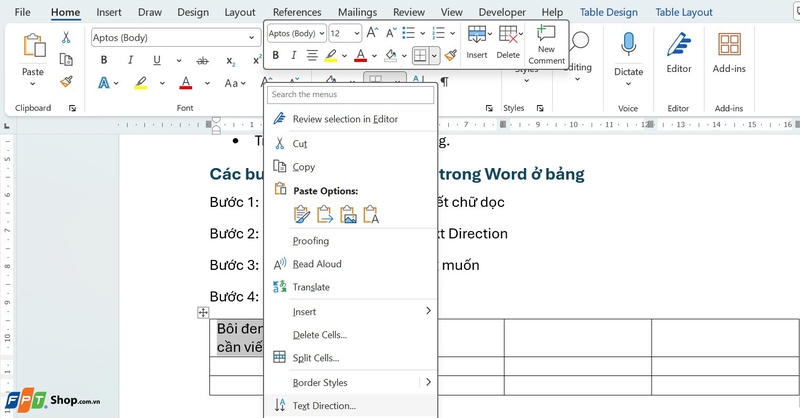Toggle Strikethrough formatting
Screen dimensions: 800x418
point(203,61)
